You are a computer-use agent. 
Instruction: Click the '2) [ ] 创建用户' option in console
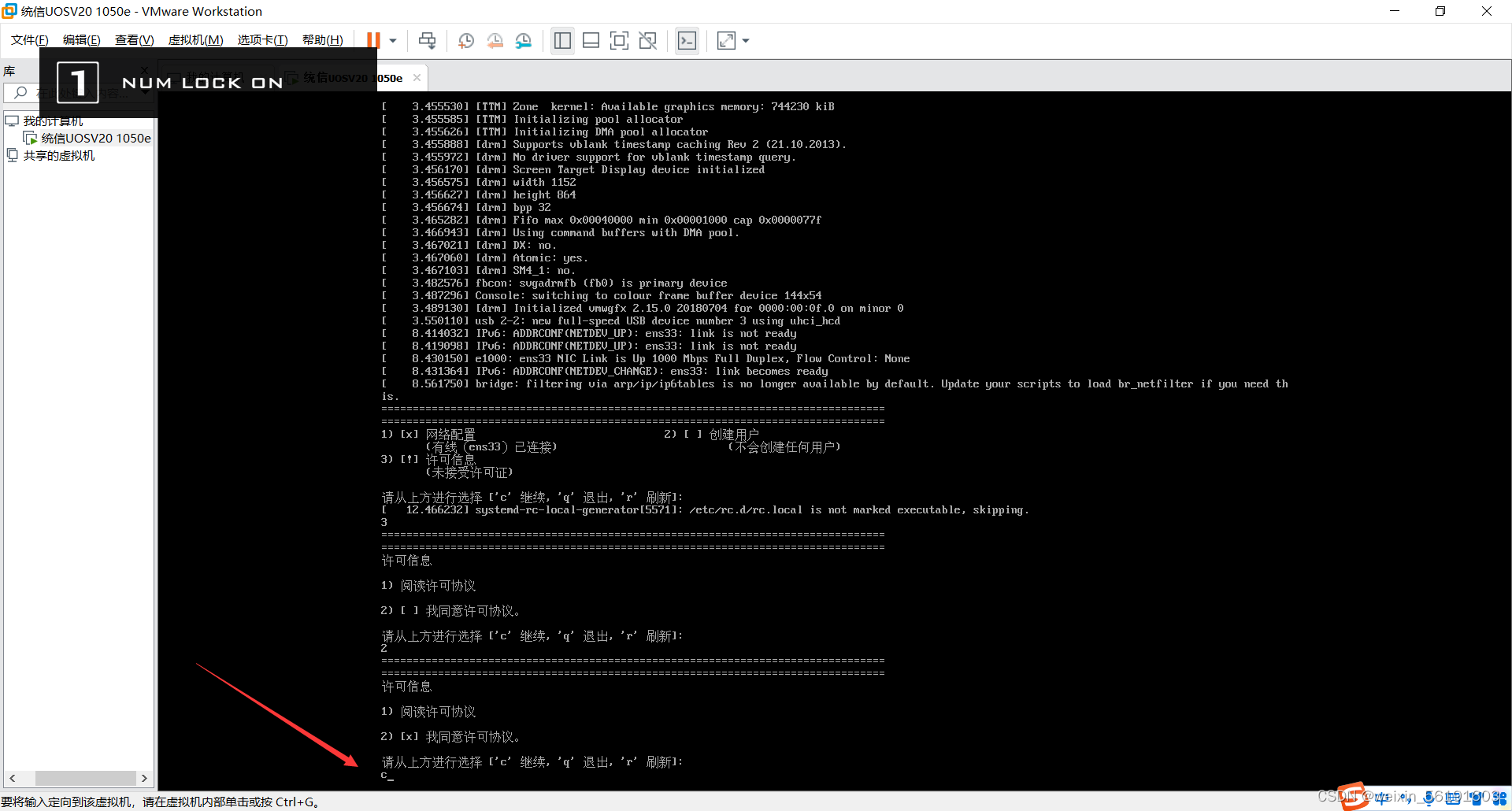[711, 434]
